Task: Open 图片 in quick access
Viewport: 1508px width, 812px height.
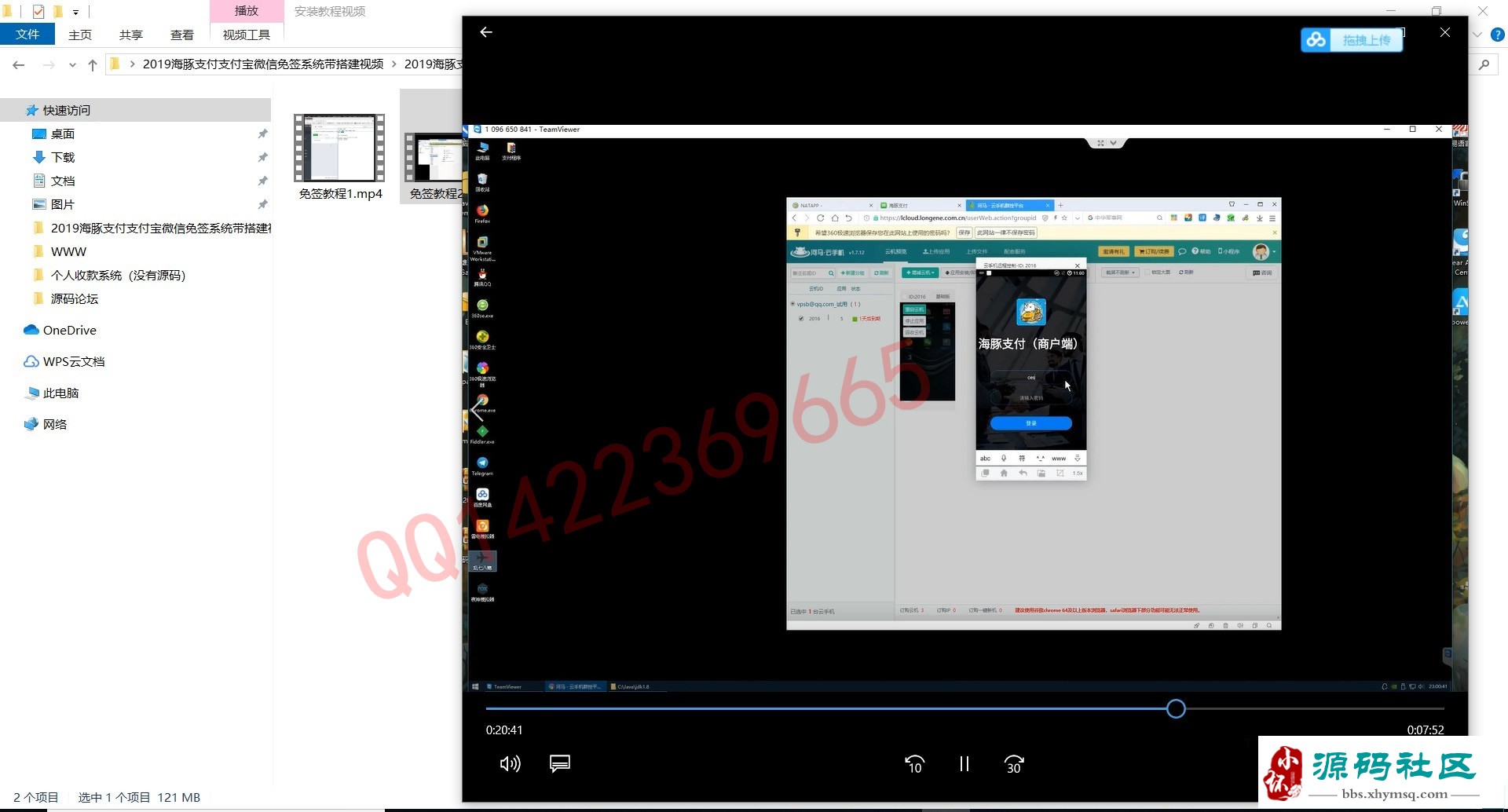Action: coord(63,204)
